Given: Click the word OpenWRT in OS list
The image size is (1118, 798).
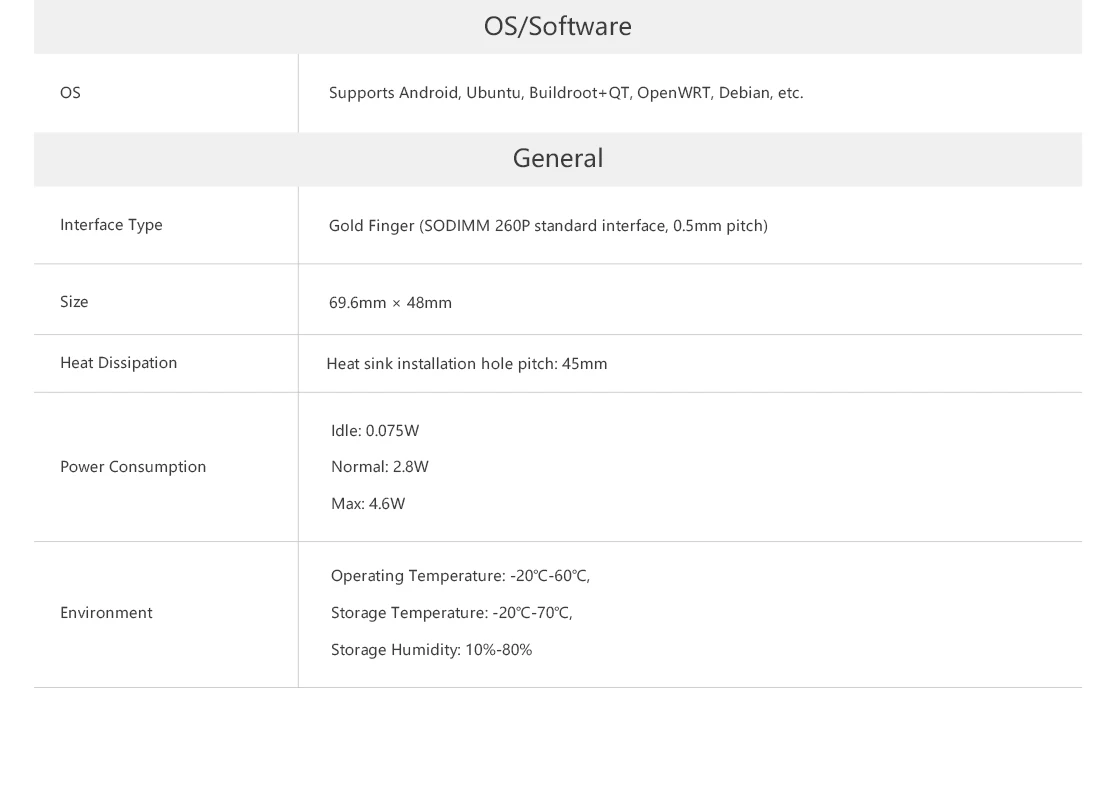Looking at the screenshot, I should 674,93.
